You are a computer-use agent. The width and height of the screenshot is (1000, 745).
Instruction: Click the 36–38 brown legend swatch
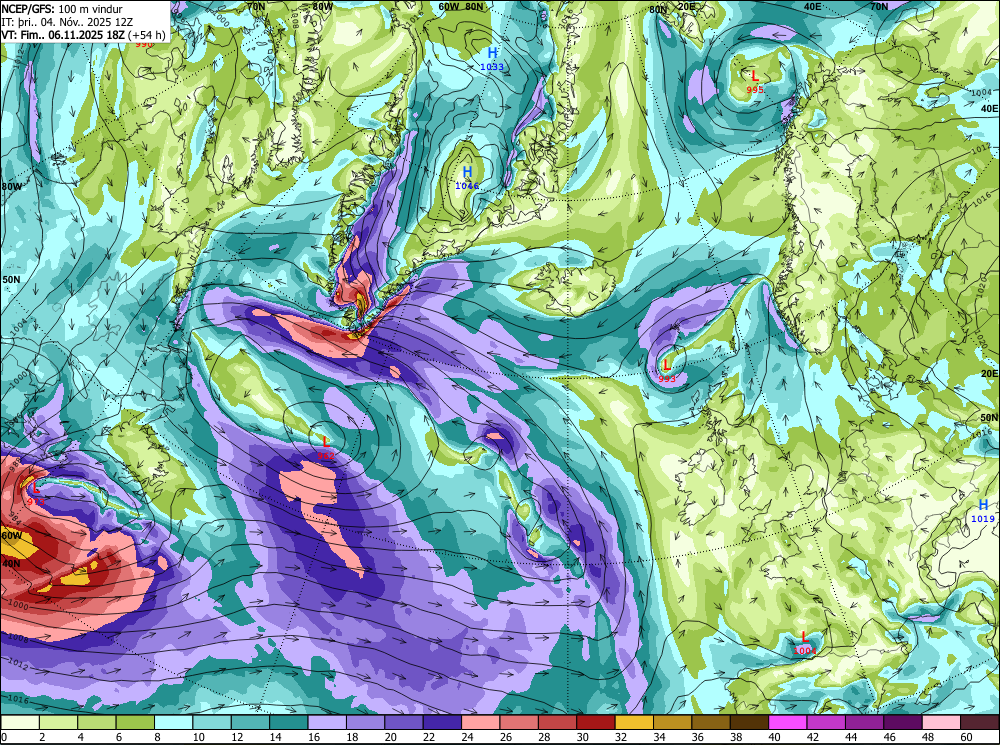pos(711,722)
